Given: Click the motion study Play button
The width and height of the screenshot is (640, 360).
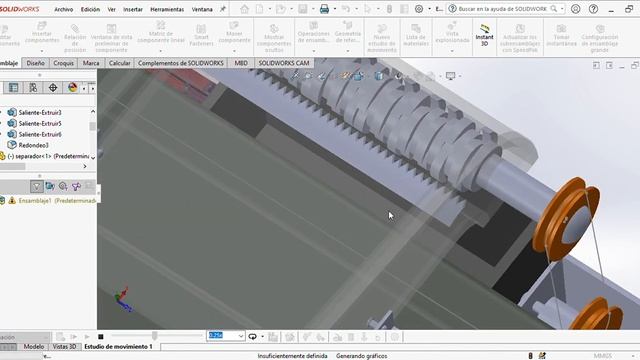Looking at the screenshot, I should coord(87,337).
